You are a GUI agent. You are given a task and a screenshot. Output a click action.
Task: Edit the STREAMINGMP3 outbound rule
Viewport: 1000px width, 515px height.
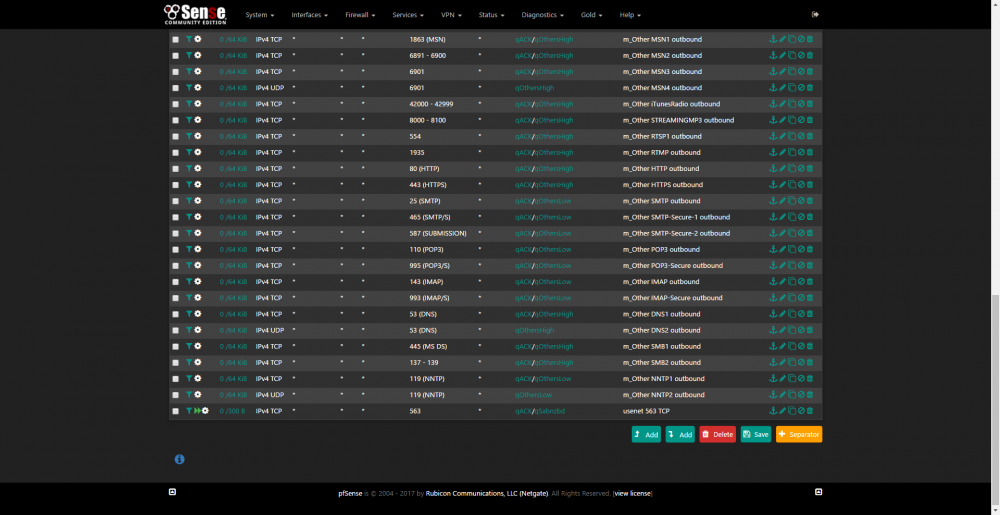tap(783, 120)
